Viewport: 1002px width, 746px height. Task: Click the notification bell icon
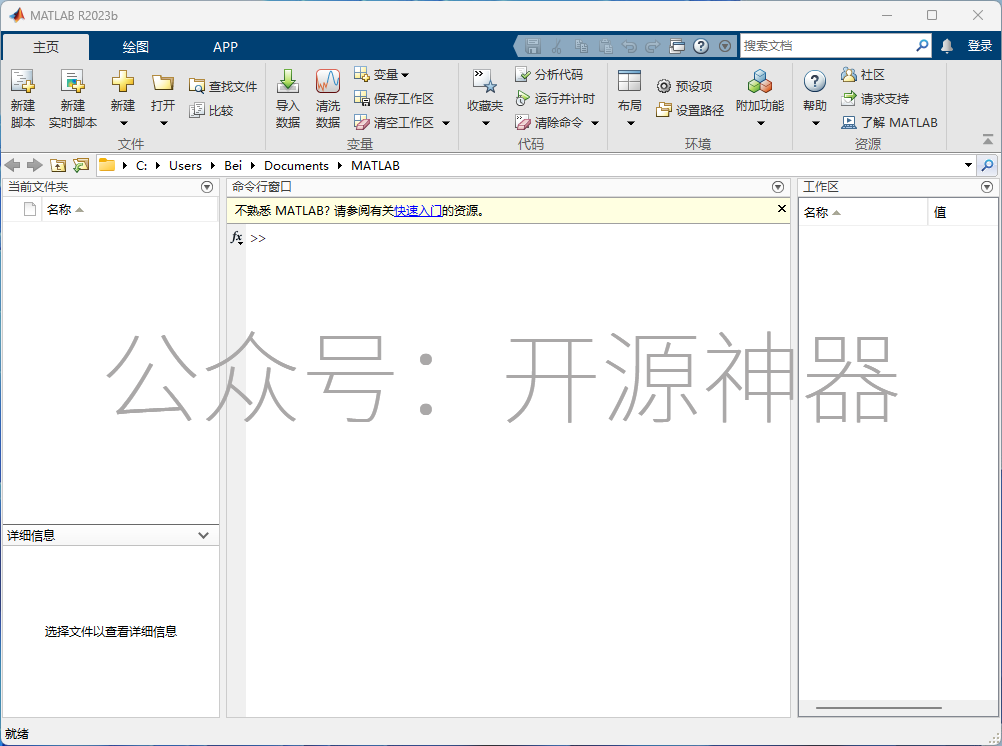tap(947, 45)
